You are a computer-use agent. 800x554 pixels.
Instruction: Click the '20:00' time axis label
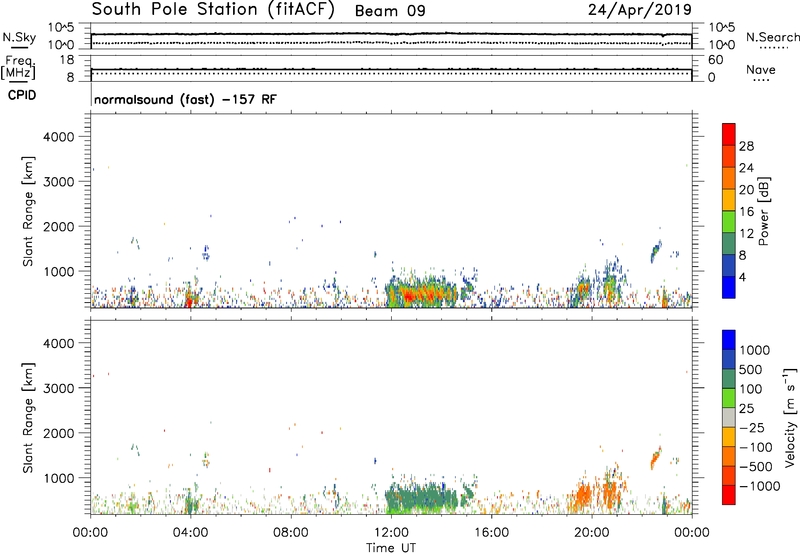591,533
